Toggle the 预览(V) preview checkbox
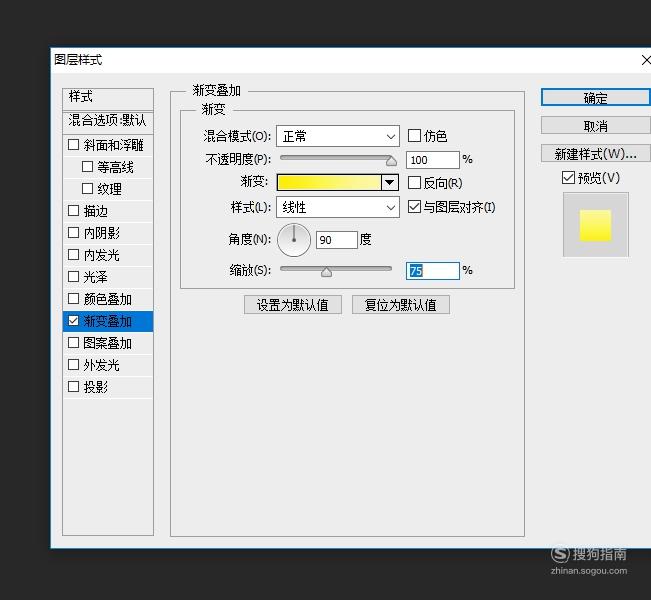The height and width of the screenshot is (600, 651). tap(568, 178)
